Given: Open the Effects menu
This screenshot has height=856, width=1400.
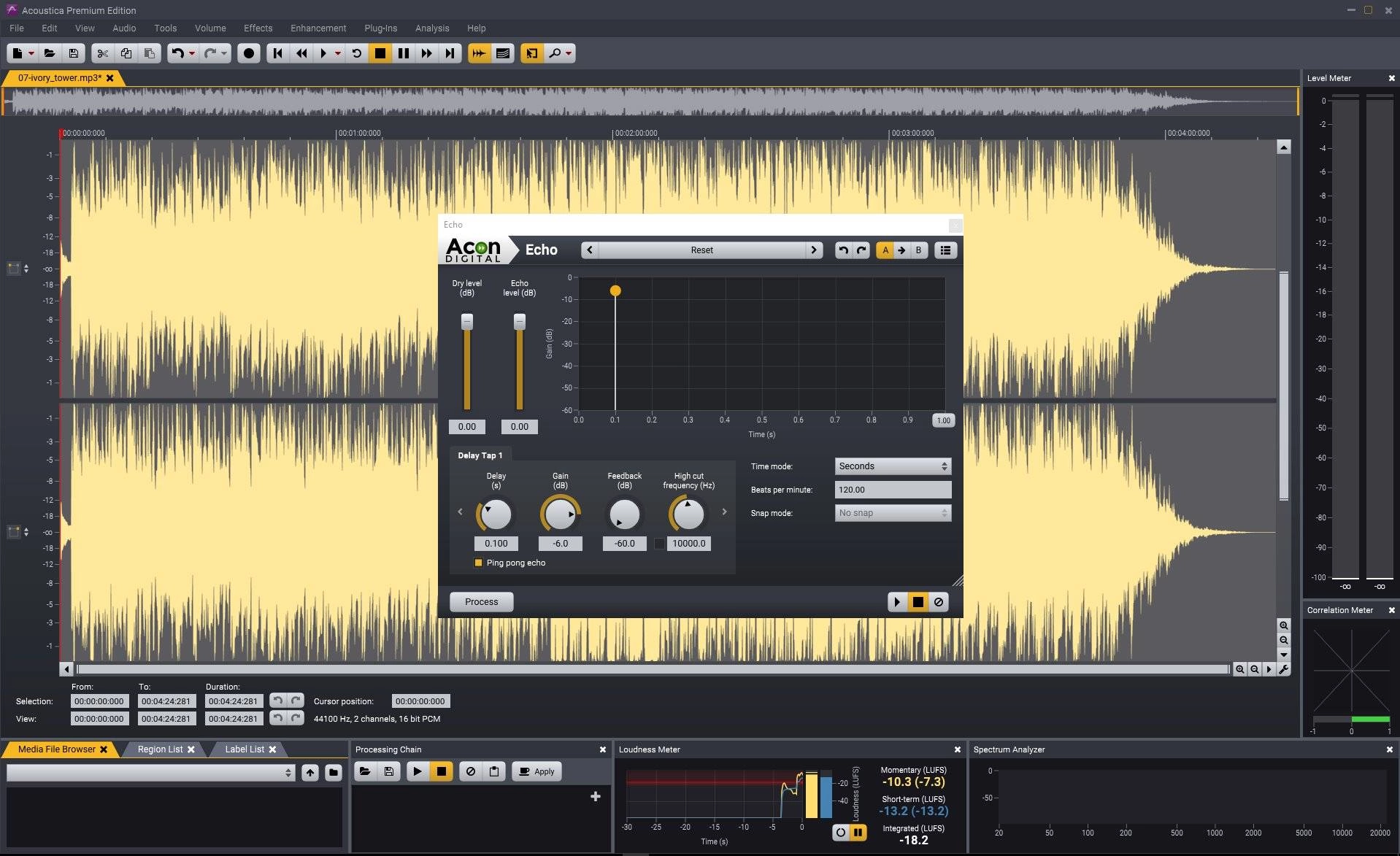Looking at the screenshot, I should pyautogui.click(x=258, y=28).
